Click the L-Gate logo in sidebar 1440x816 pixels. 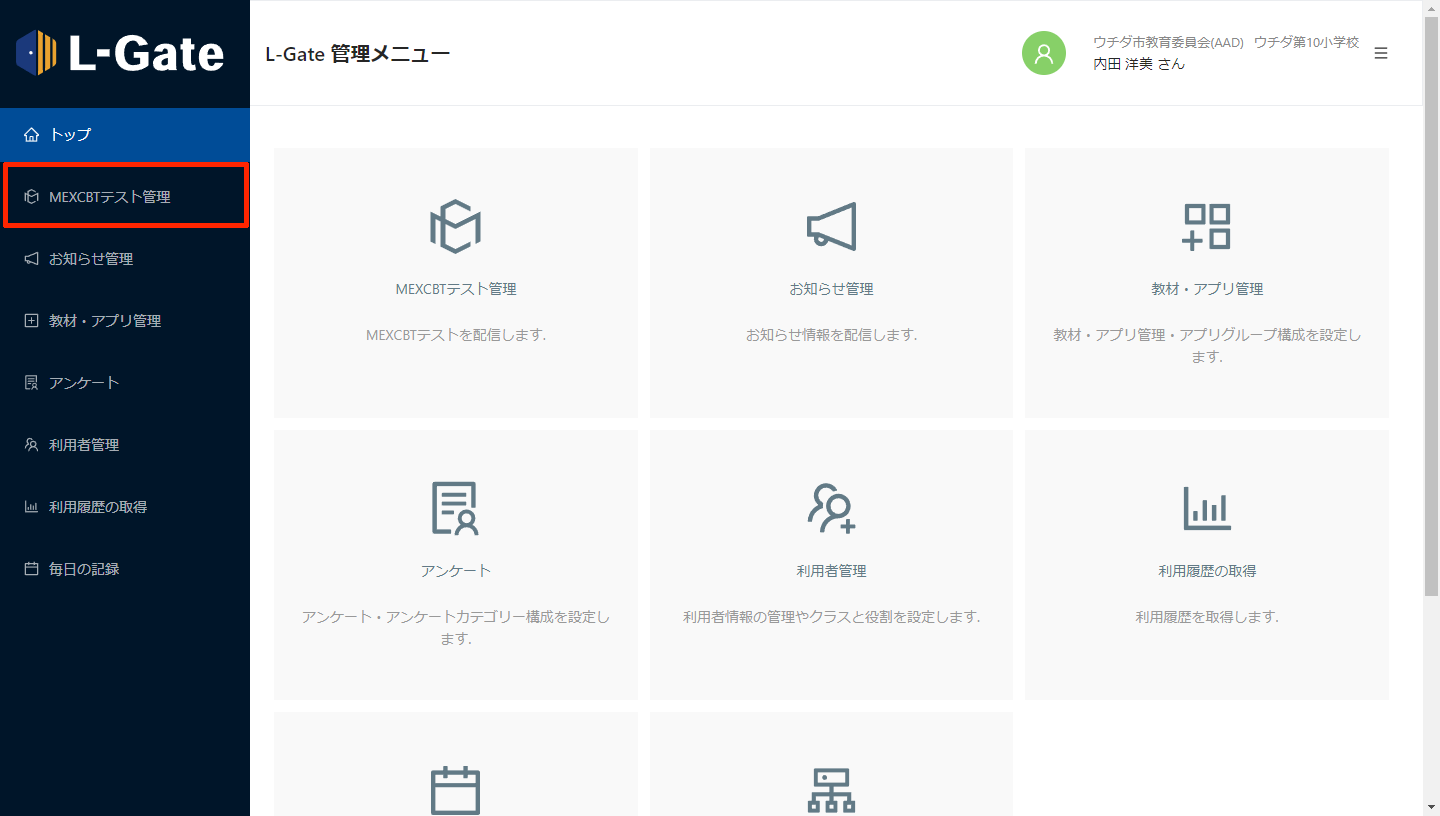120,52
